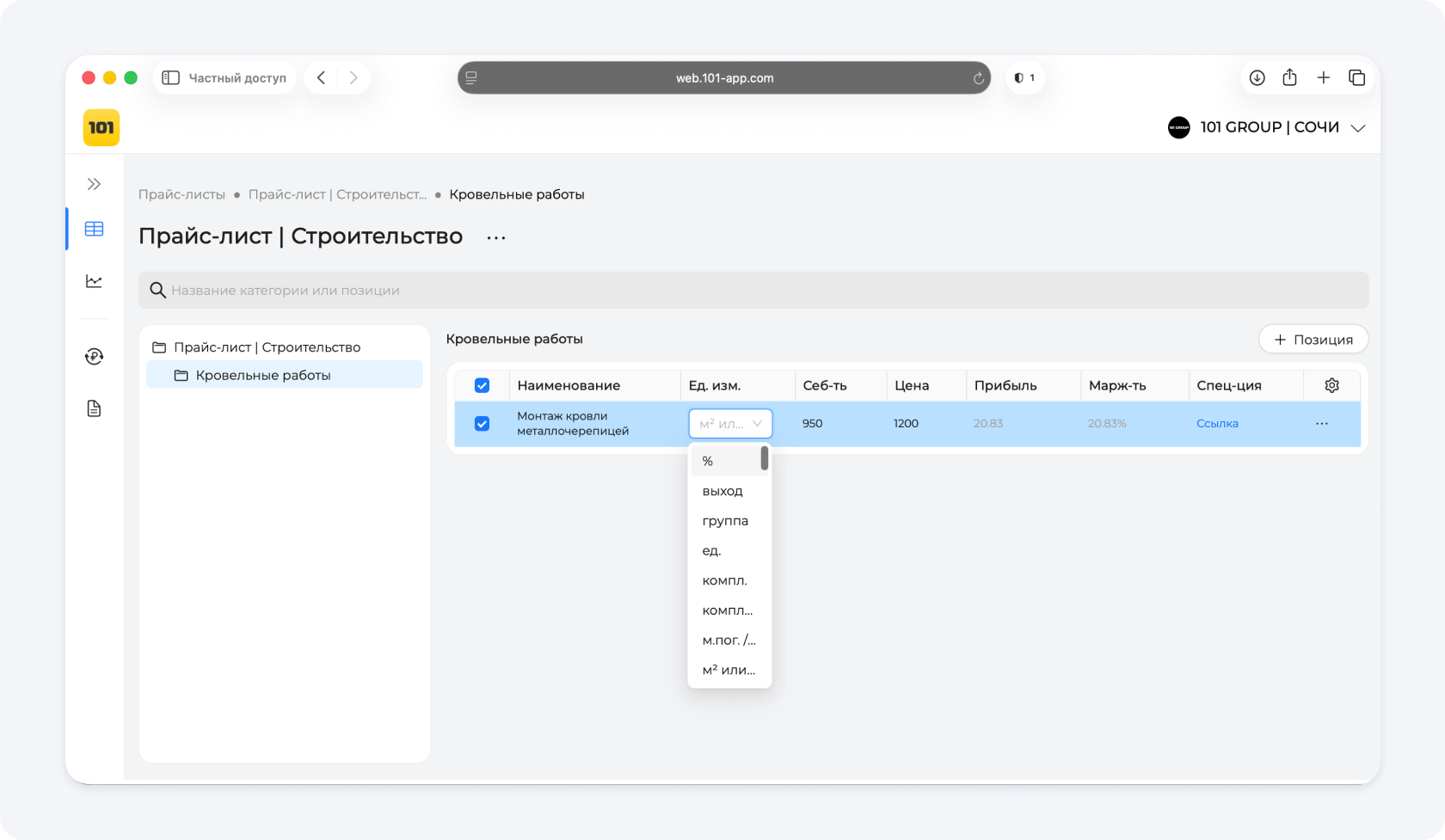Expand the left sidebar with double chevron
This screenshot has width=1445, height=840.
tap(94, 184)
